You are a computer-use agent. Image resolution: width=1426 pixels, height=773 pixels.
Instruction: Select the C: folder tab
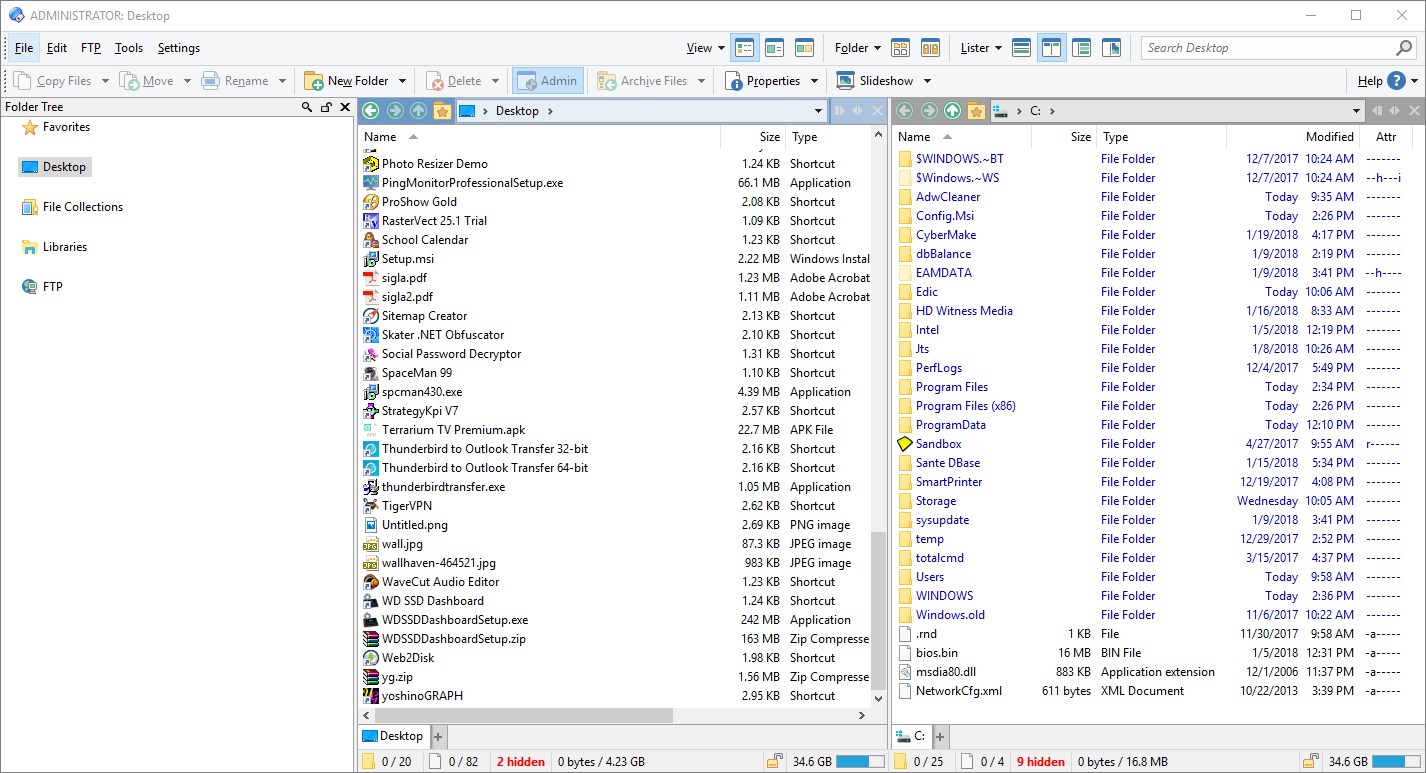click(913, 736)
